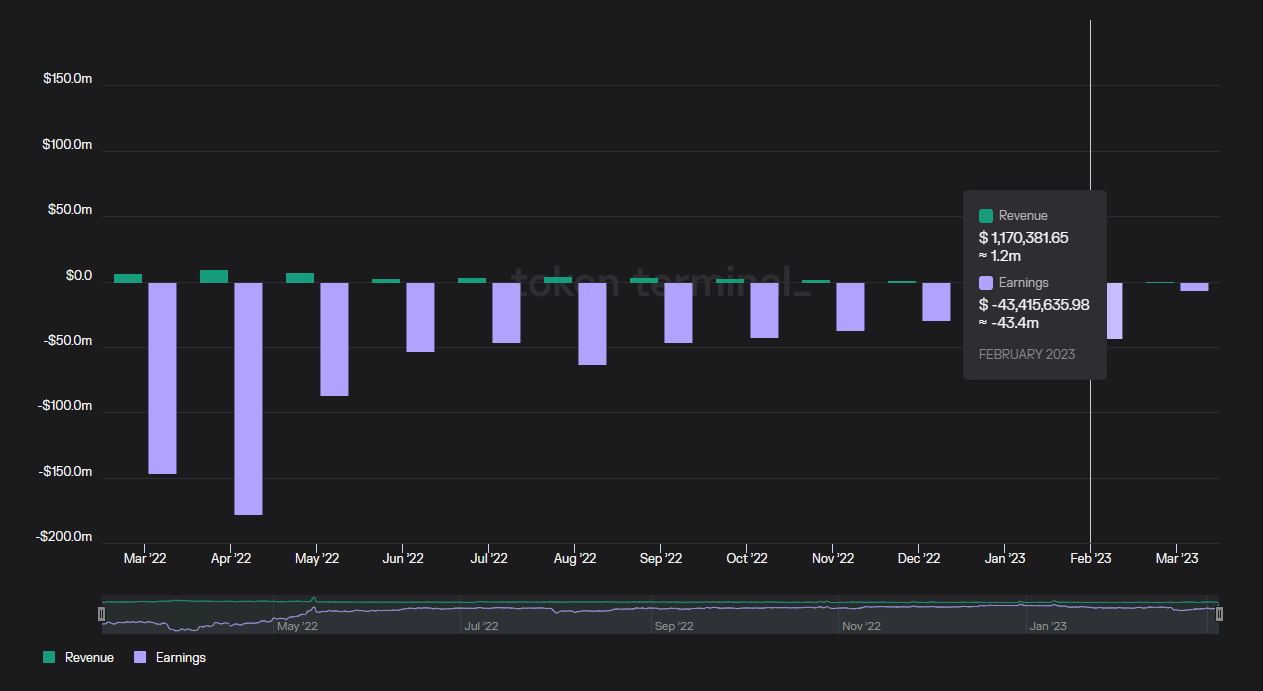Image resolution: width=1263 pixels, height=691 pixels.
Task: Click the Jan '23 marker in the navigator
Action: tap(1048, 627)
